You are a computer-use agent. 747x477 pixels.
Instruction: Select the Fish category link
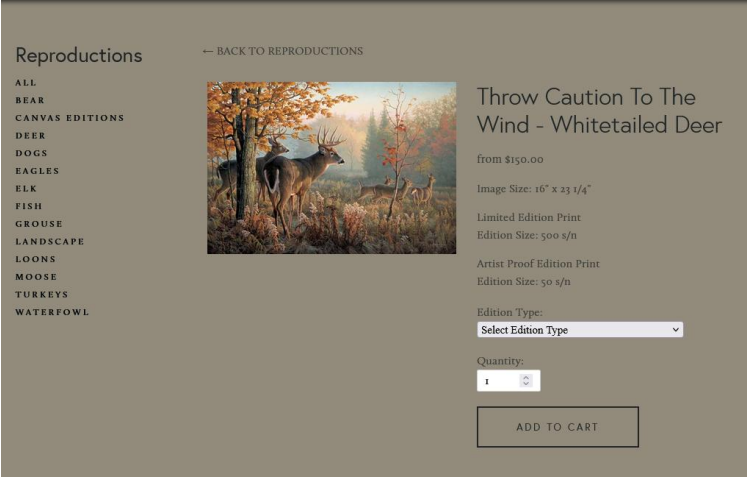(29, 206)
